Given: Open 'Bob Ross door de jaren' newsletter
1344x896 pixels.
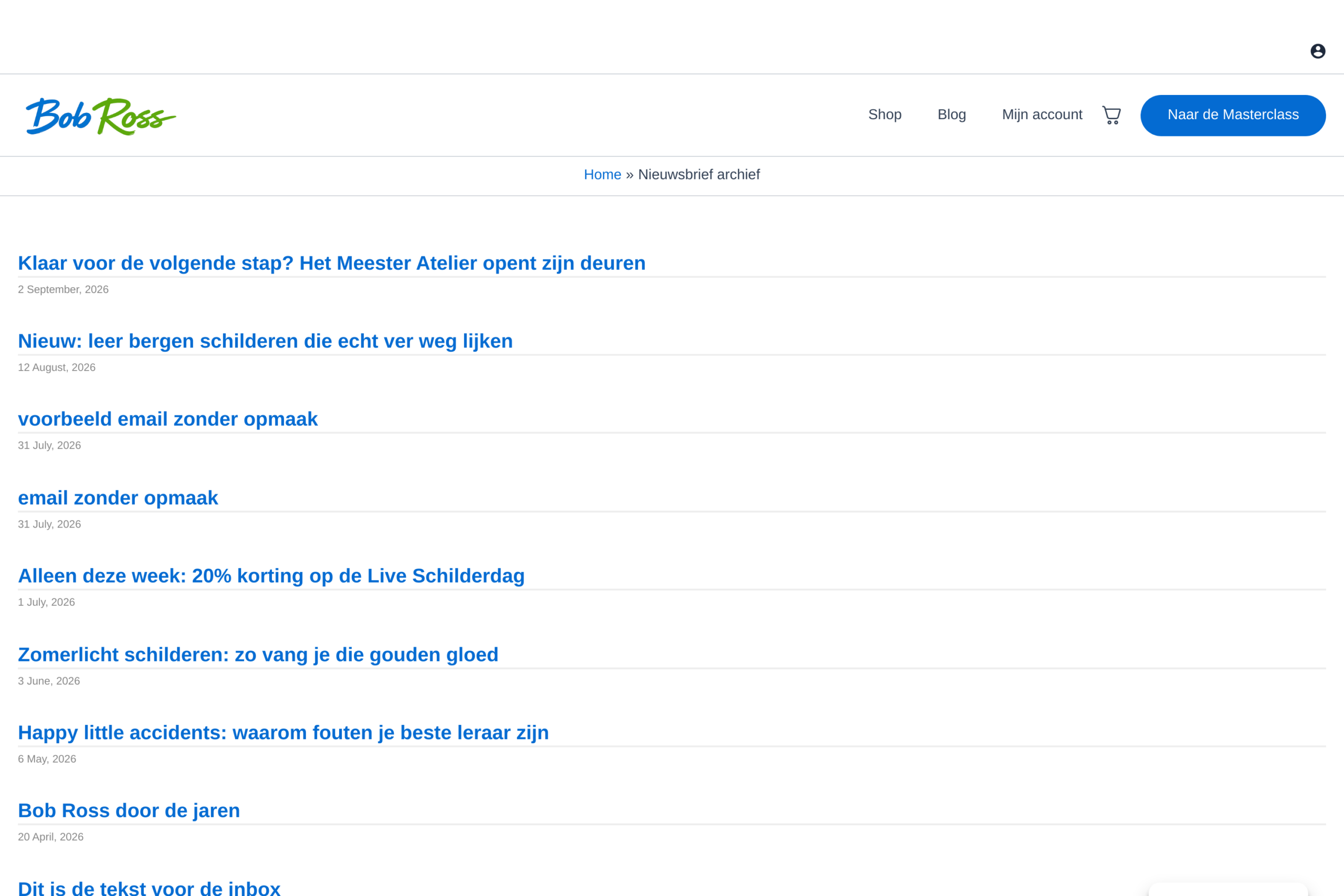Looking at the screenshot, I should tap(129, 811).
